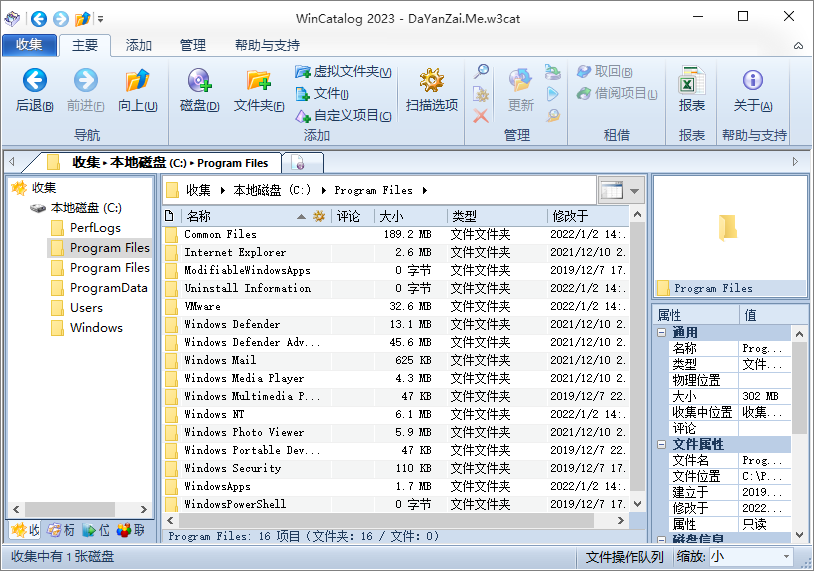
Task: Collapse the Disk Info properties group
Action: pyautogui.click(x=662, y=539)
